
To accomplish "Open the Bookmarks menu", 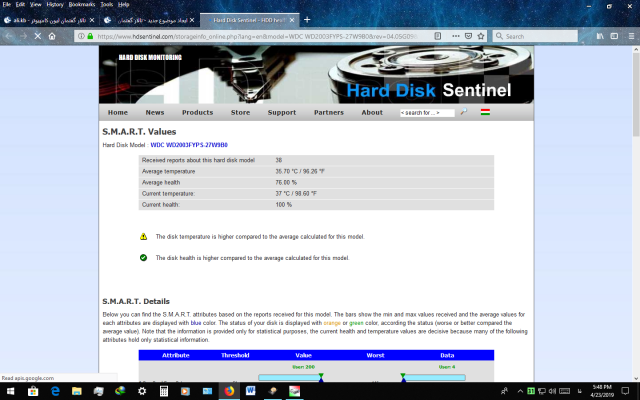I will tap(82, 4).
